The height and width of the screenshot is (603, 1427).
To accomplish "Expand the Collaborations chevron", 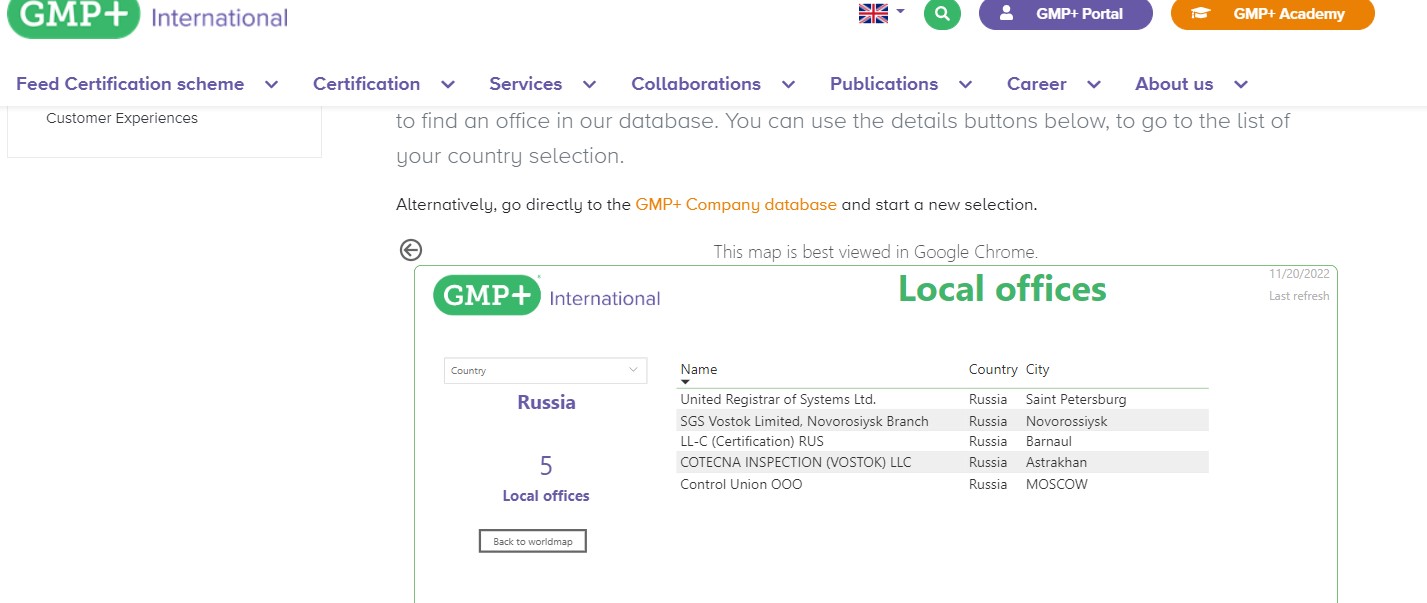I will pos(789,85).
